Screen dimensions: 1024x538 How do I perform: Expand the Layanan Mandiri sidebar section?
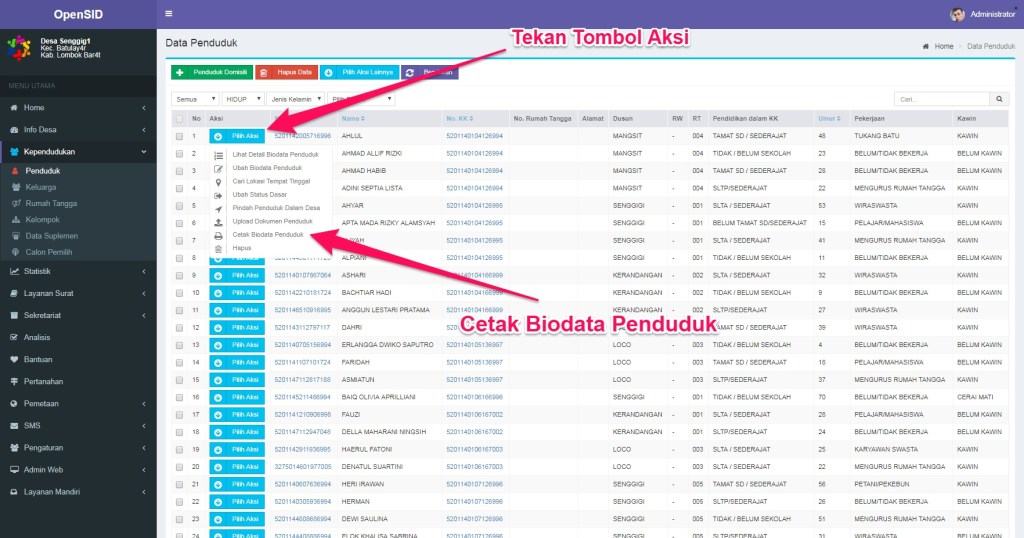[x=78, y=492]
